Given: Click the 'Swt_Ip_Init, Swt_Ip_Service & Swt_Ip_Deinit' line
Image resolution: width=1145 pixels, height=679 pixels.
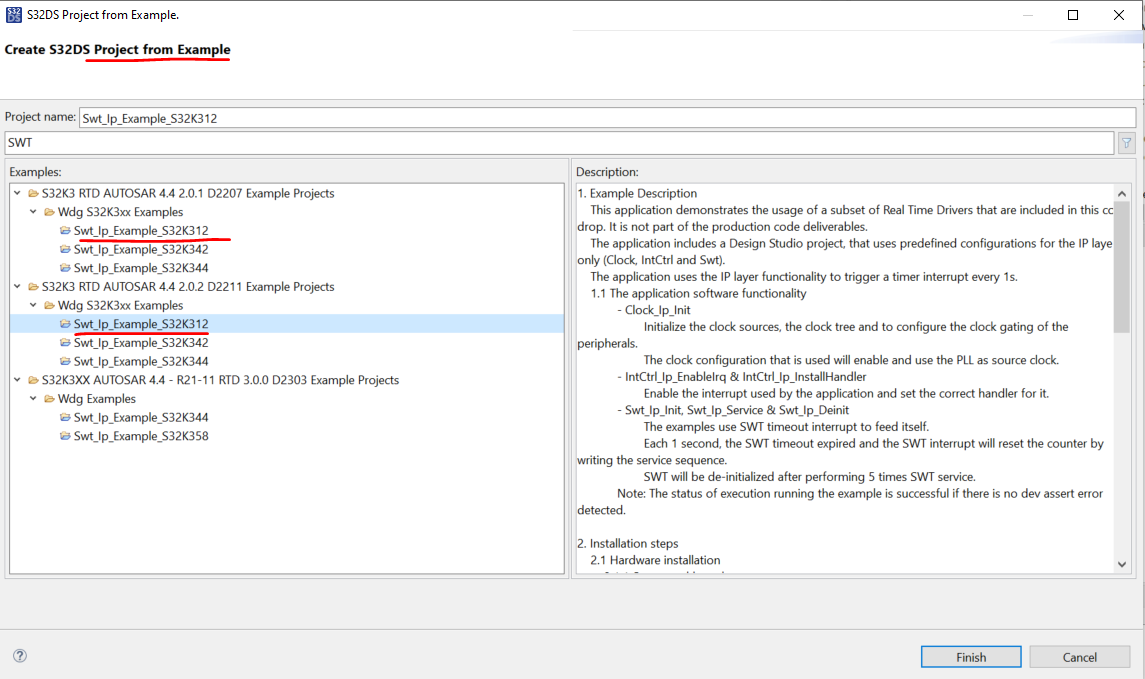Looking at the screenshot, I should (733, 410).
